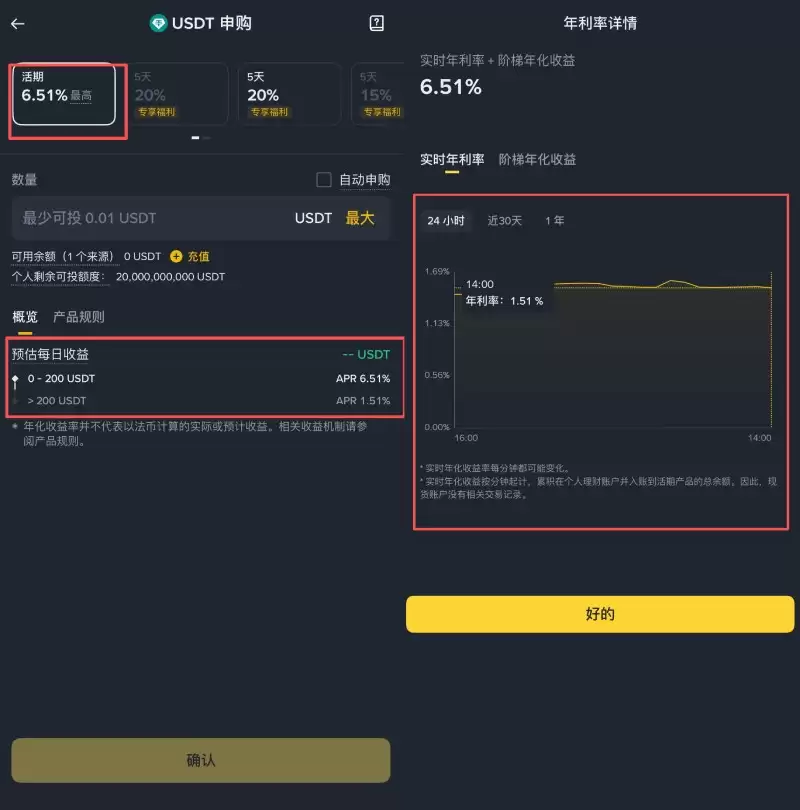Switch to the 产品规则 tab
This screenshot has height=810, width=800.
(x=79, y=317)
